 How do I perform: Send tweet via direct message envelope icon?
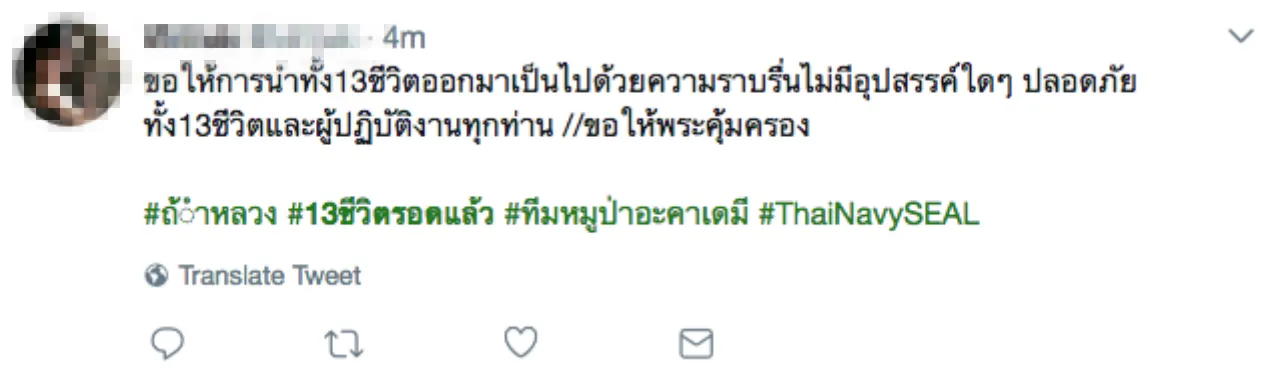(x=696, y=345)
